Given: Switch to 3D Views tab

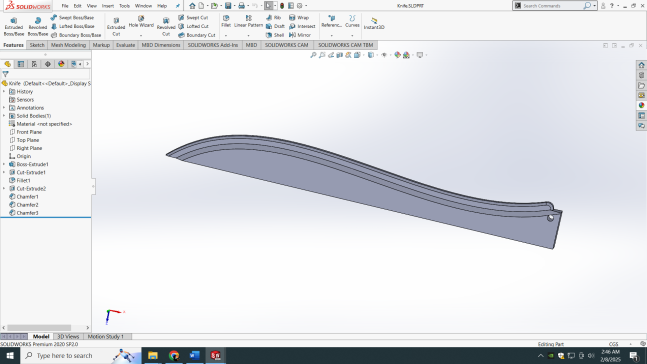Looking at the screenshot, I should click(68, 337).
